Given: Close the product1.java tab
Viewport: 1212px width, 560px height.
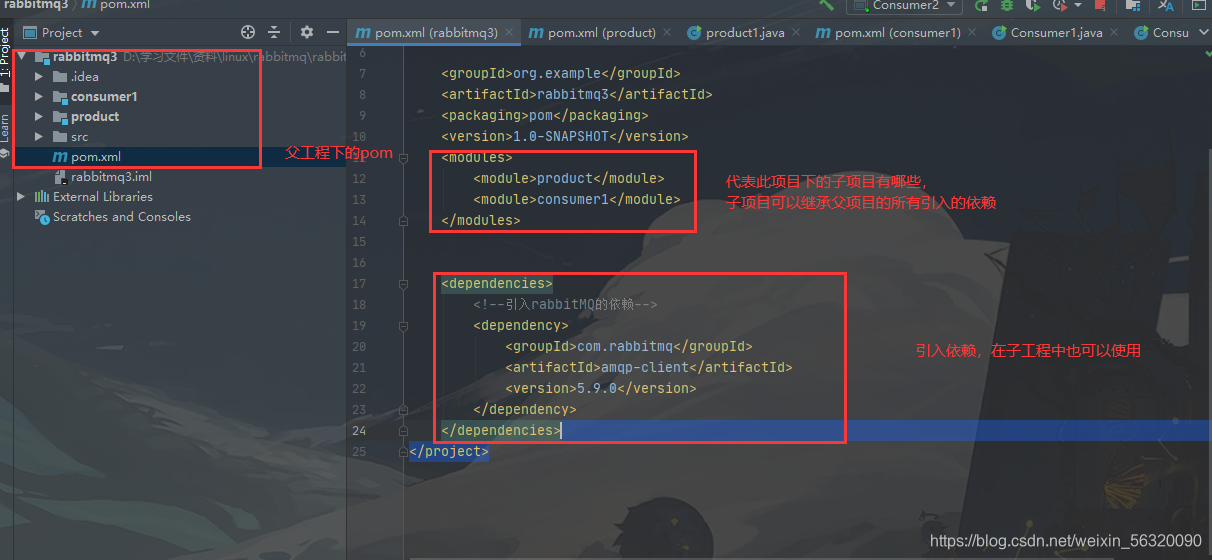Looking at the screenshot, I should point(796,32).
